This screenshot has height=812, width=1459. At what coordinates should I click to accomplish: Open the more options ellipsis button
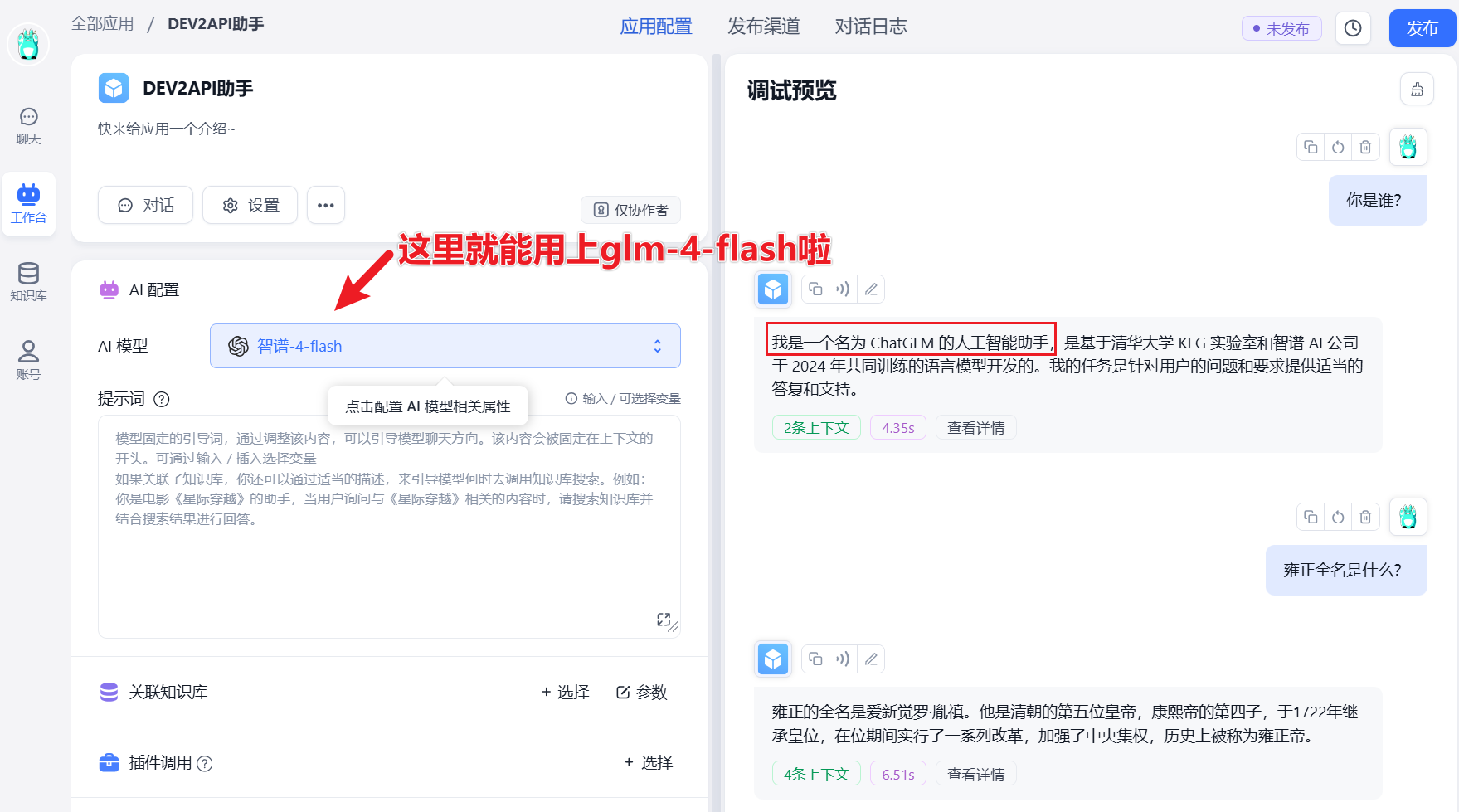coord(326,205)
